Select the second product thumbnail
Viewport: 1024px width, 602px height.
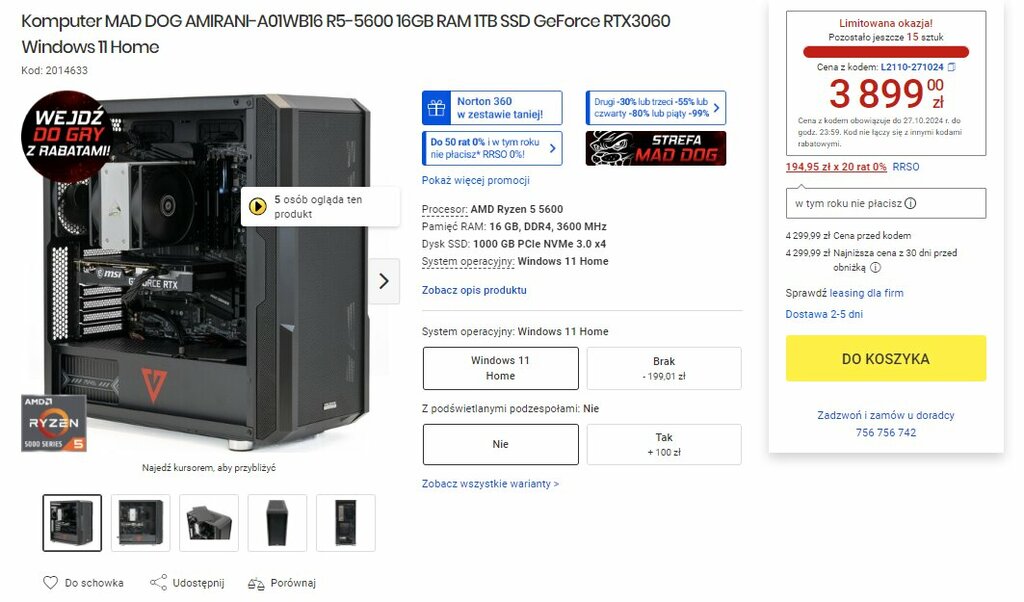[140, 523]
